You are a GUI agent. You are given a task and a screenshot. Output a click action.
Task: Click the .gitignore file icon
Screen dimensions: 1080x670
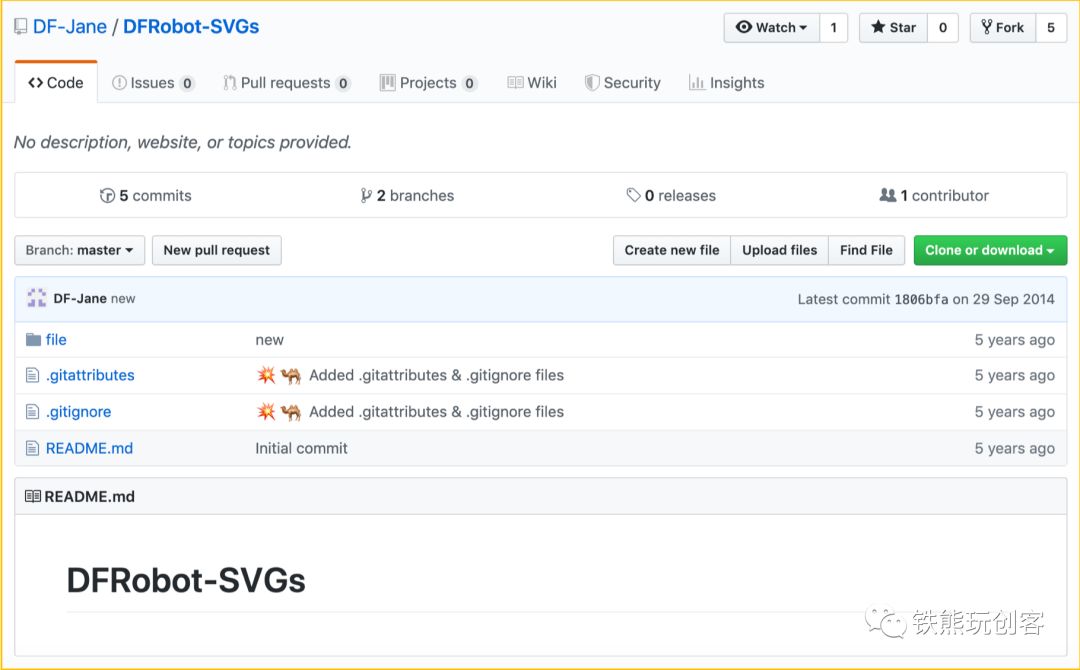tap(32, 412)
